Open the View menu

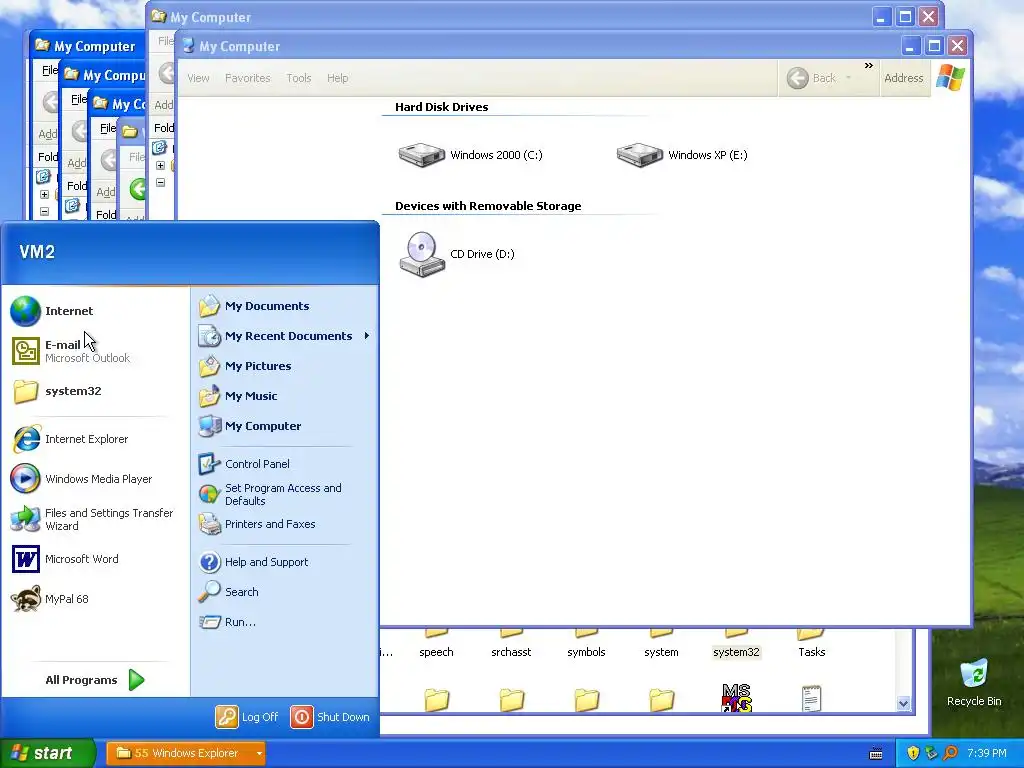click(199, 78)
